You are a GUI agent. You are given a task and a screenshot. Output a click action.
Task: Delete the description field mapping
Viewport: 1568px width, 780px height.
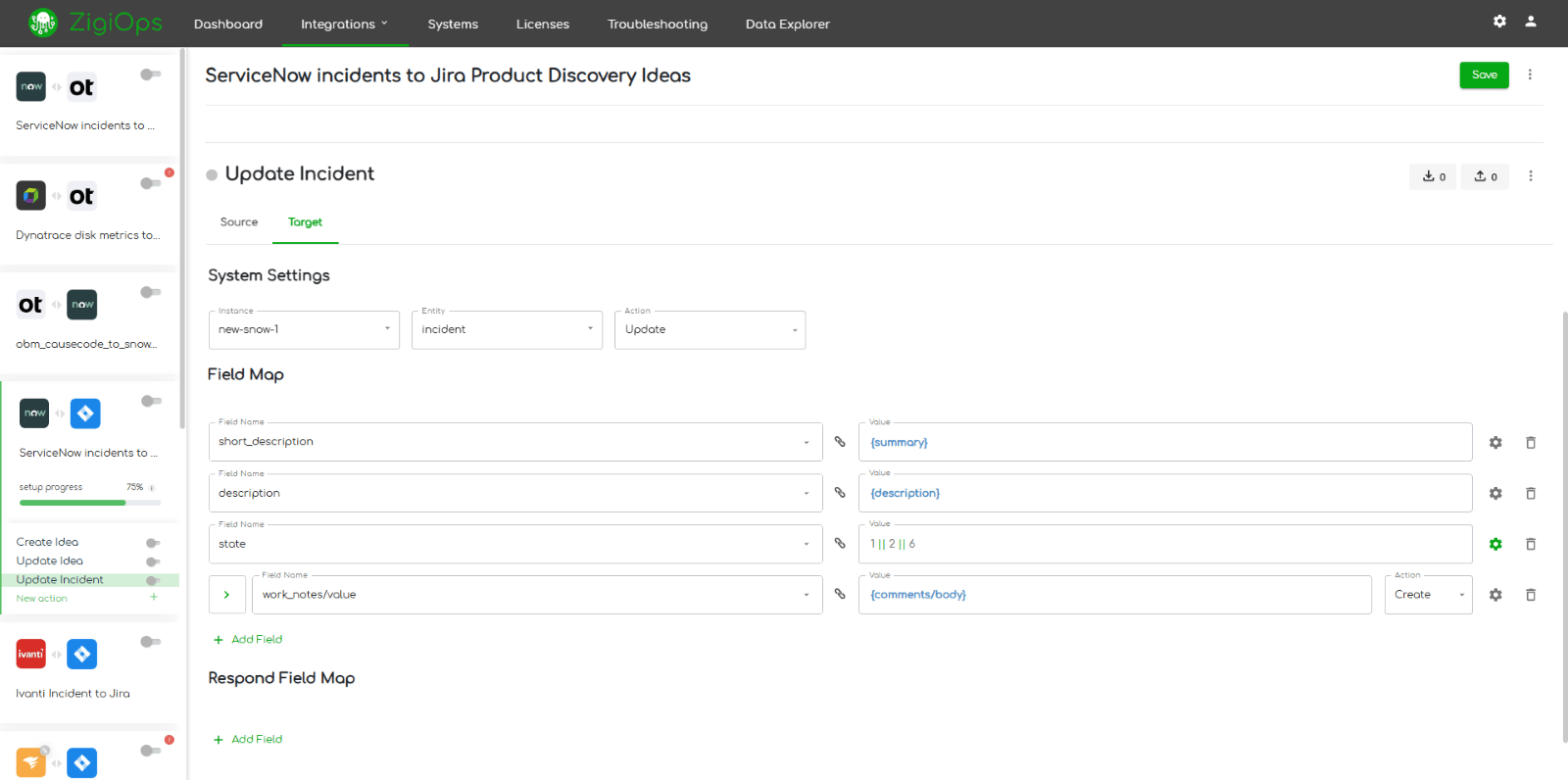[1531, 494]
